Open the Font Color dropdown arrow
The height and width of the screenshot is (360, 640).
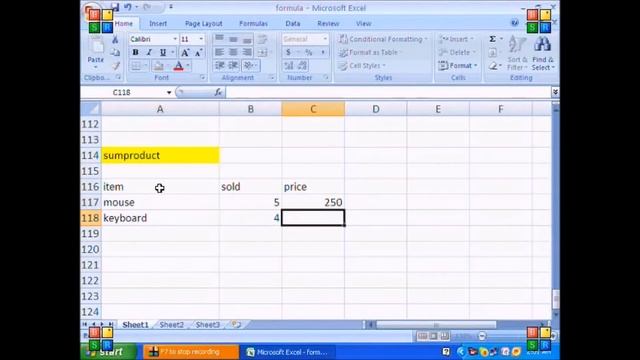coord(188,66)
